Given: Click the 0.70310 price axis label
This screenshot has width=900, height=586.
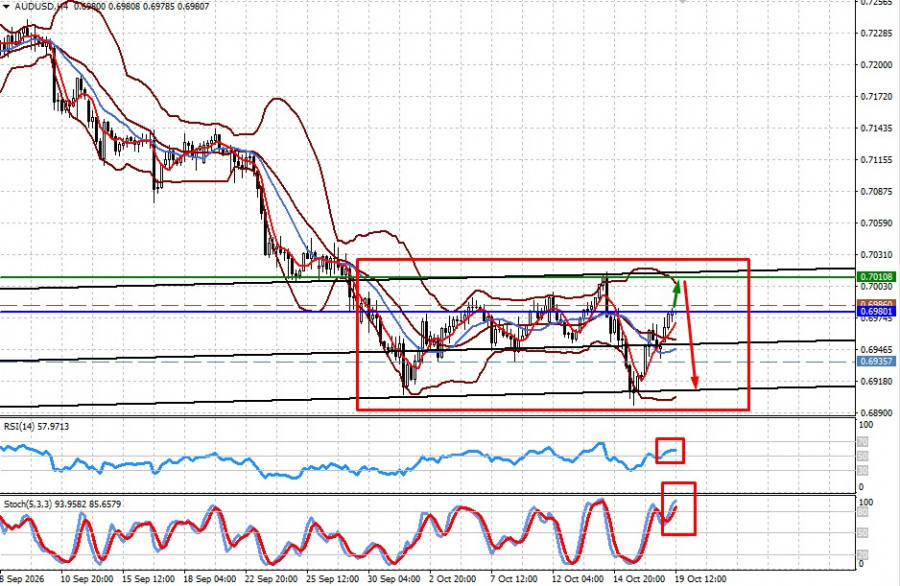Looking at the screenshot, I should tap(876, 254).
